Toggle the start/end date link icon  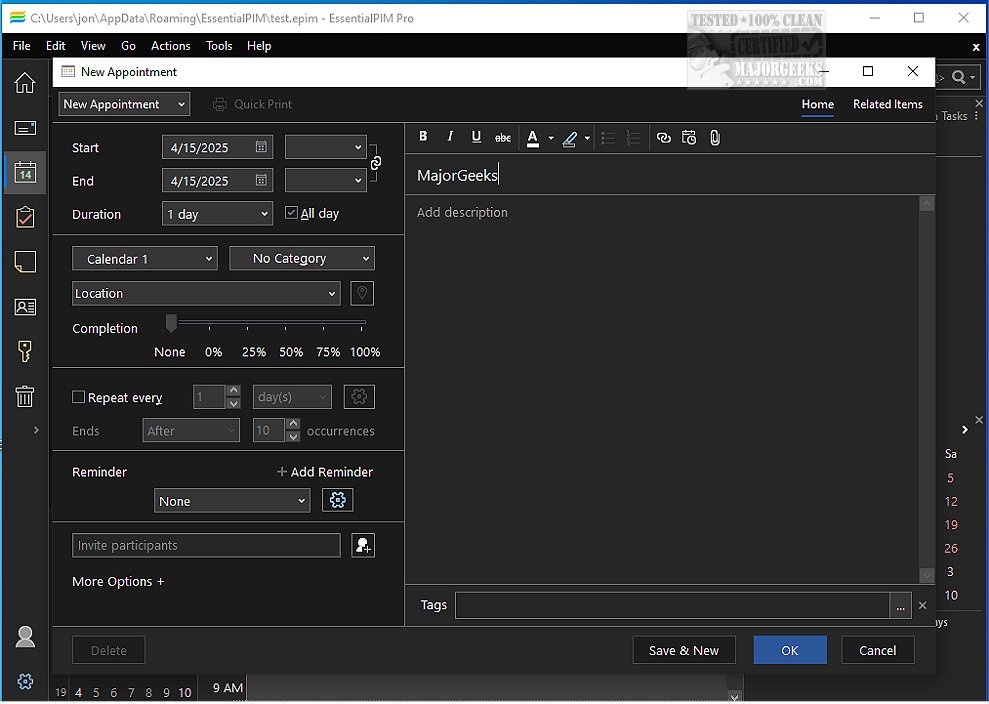pyautogui.click(x=376, y=163)
